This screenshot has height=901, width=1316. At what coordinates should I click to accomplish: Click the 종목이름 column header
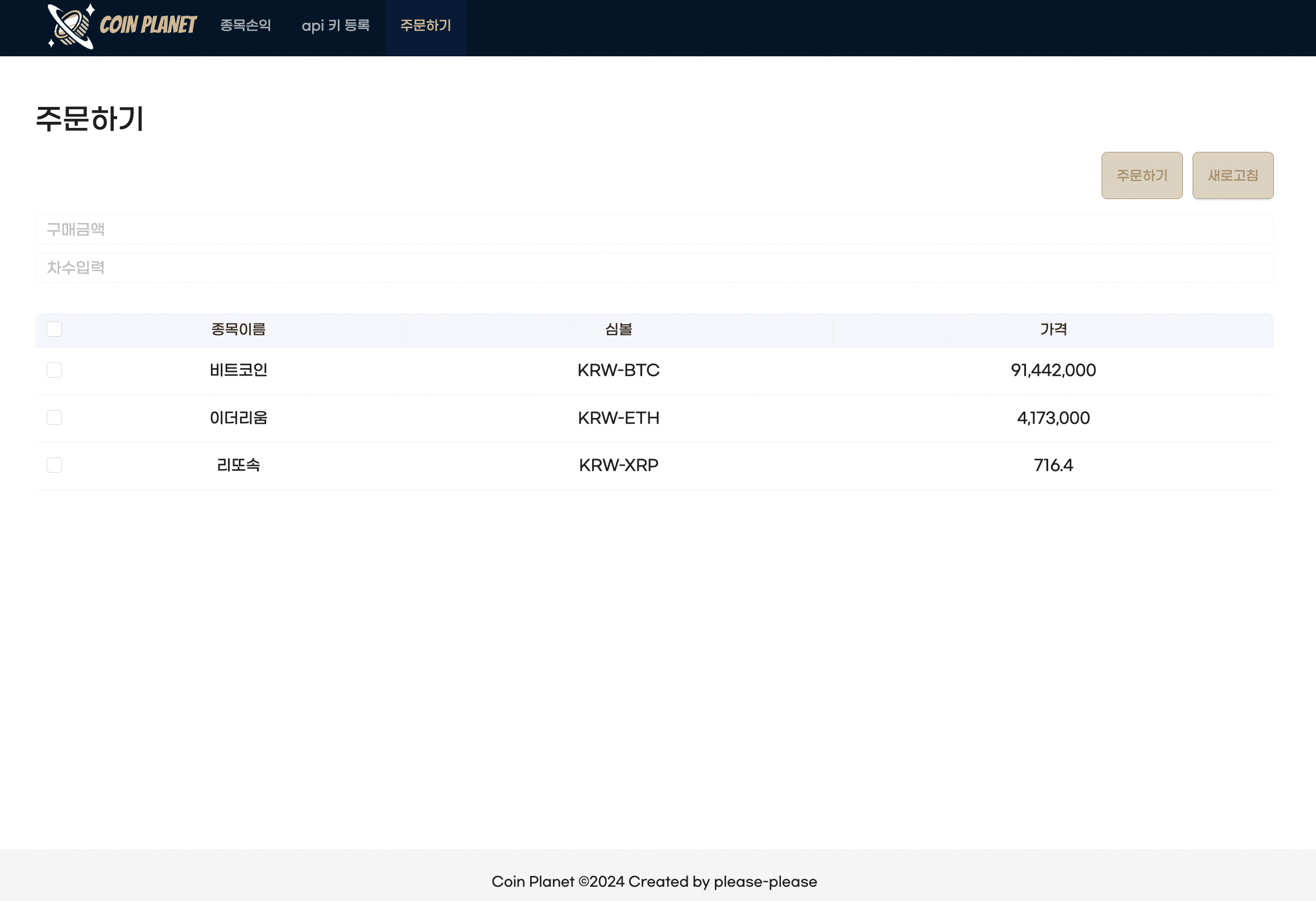coord(238,329)
